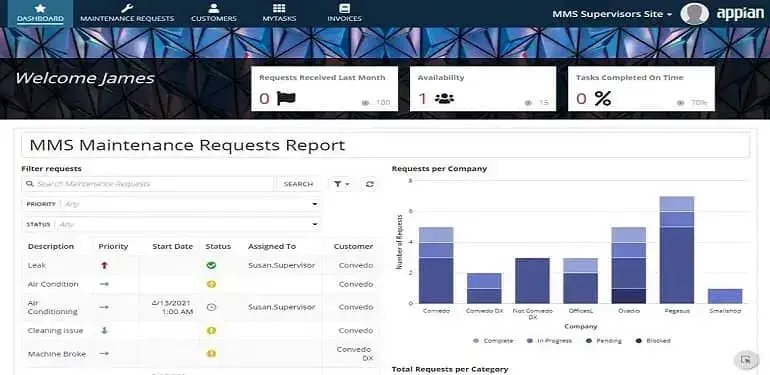Sort by Customer column header

tap(353, 246)
